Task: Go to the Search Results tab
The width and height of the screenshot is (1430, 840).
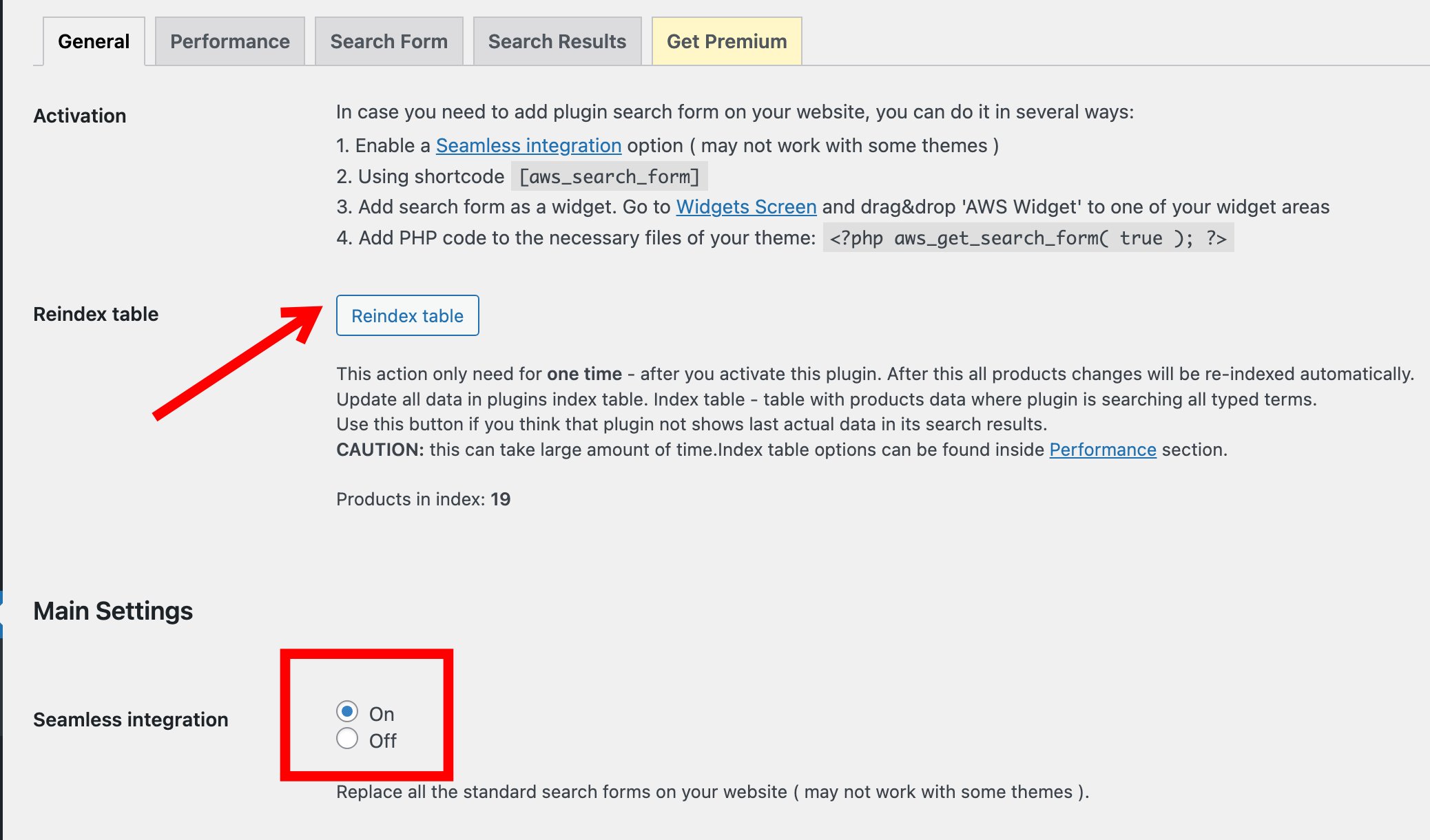Action: 557,41
